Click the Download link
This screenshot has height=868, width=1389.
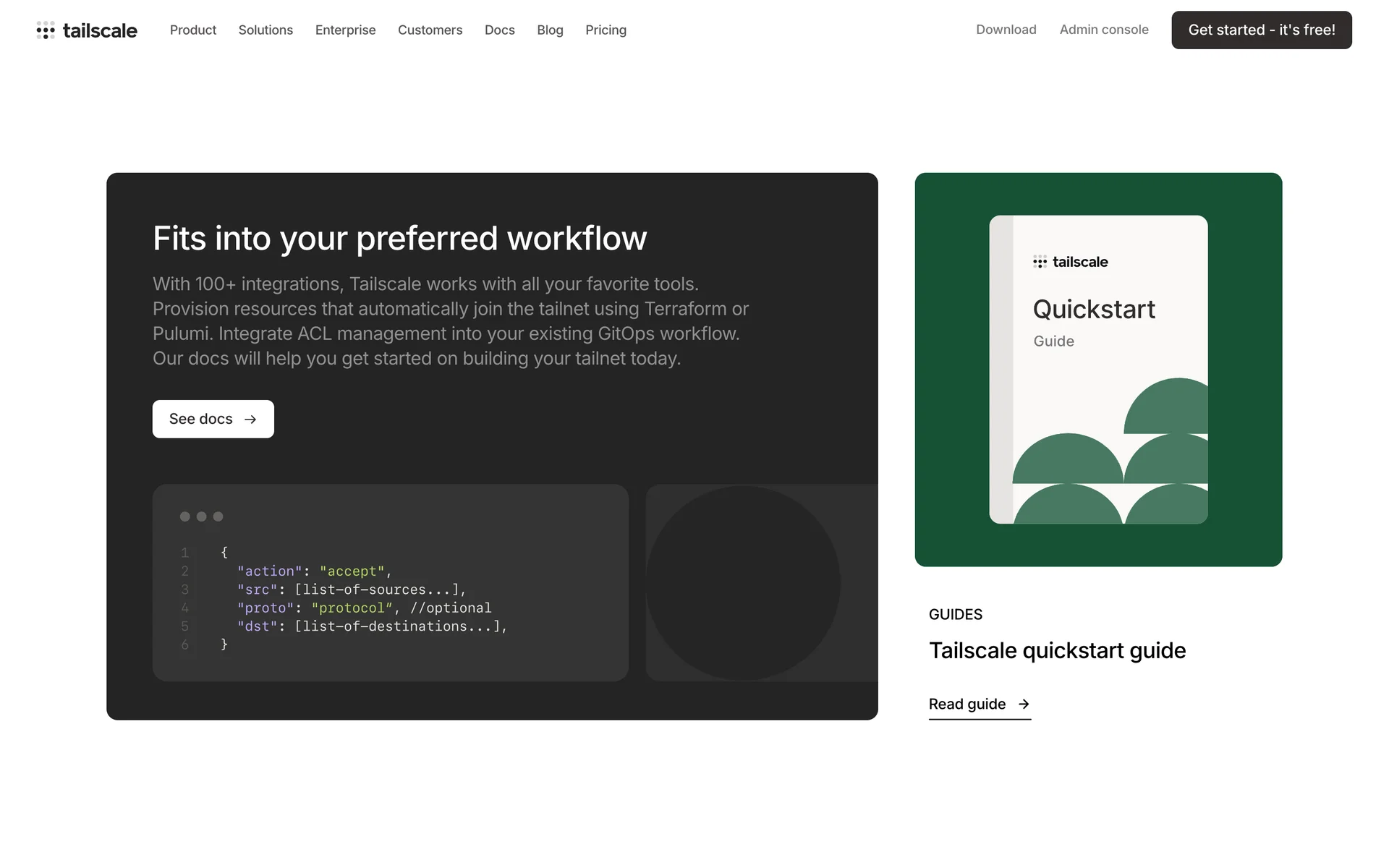point(1006,30)
